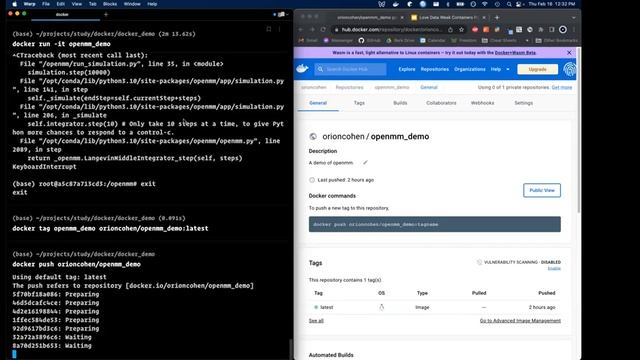The image size is (640, 360).
Task: Open the fingerprint profile avatar menu
Action: coord(569,69)
